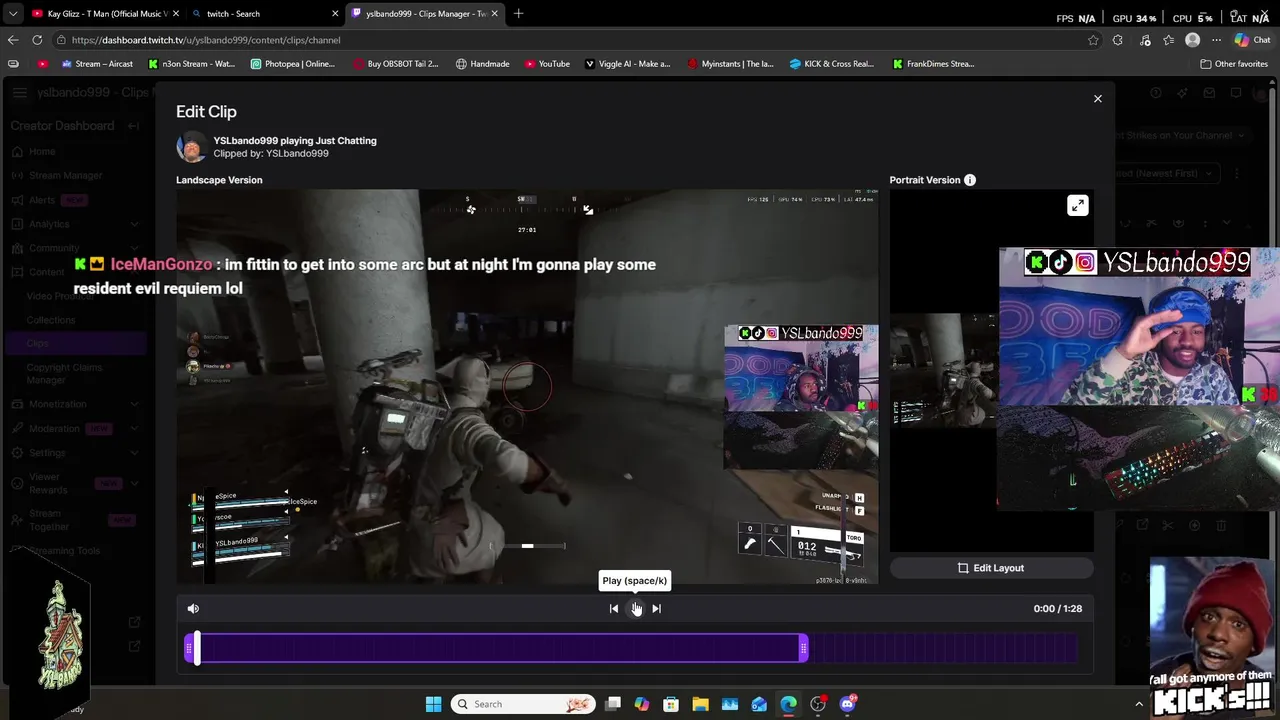Open the tab search dropdown
Image resolution: width=1280 pixels, height=720 pixels.
click(x=12, y=14)
